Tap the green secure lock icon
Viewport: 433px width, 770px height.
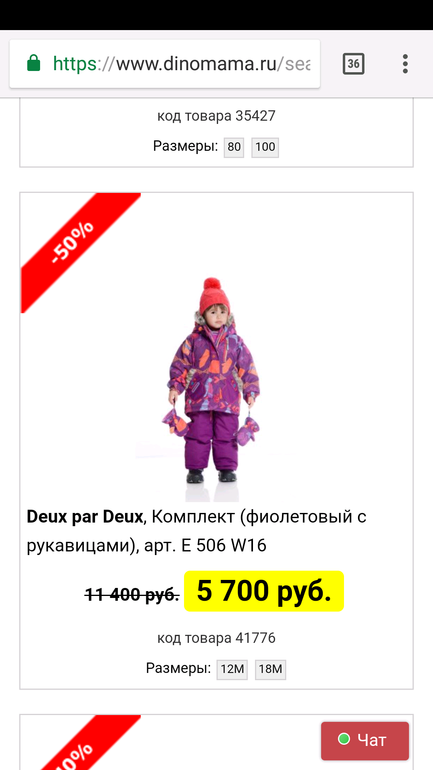33,63
